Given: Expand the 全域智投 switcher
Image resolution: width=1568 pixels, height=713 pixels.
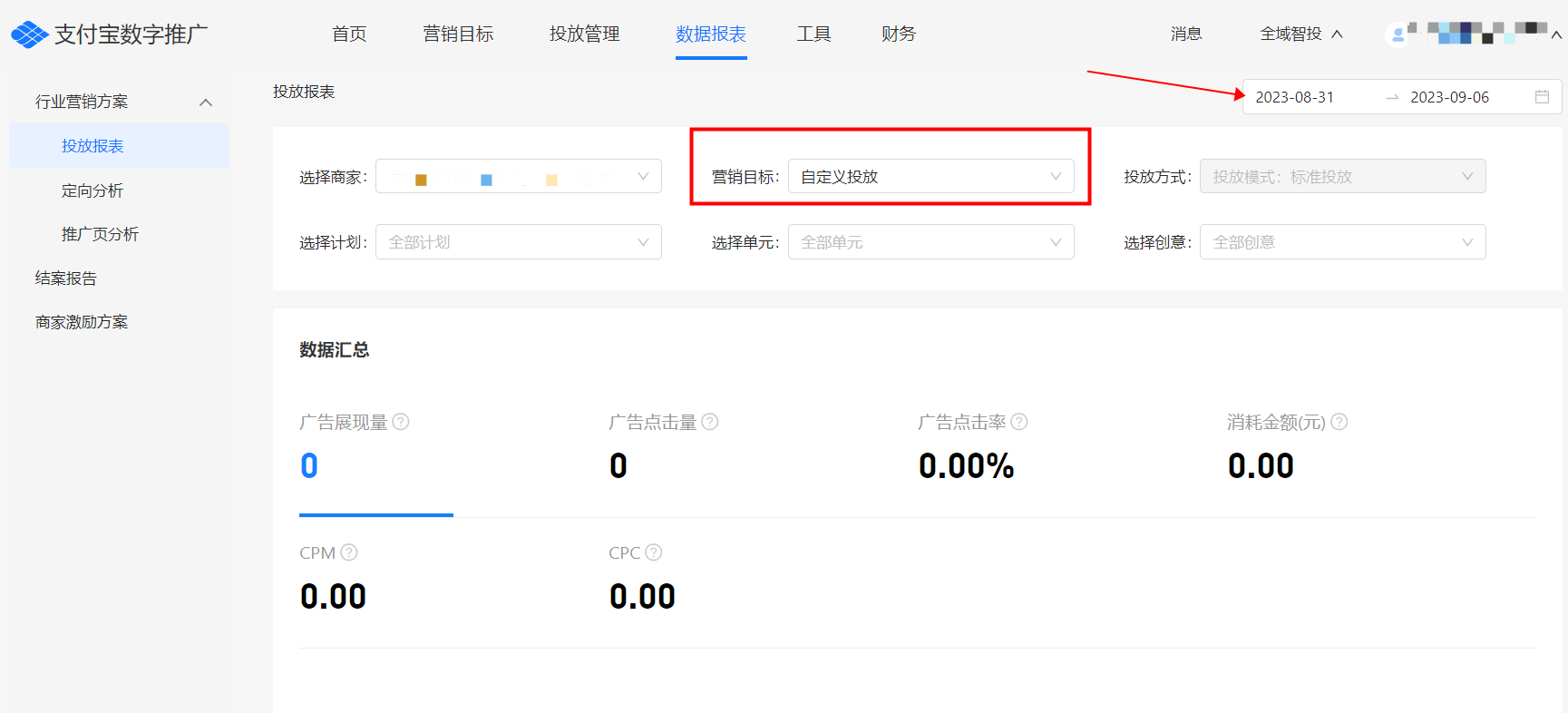Looking at the screenshot, I should coord(1301,34).
